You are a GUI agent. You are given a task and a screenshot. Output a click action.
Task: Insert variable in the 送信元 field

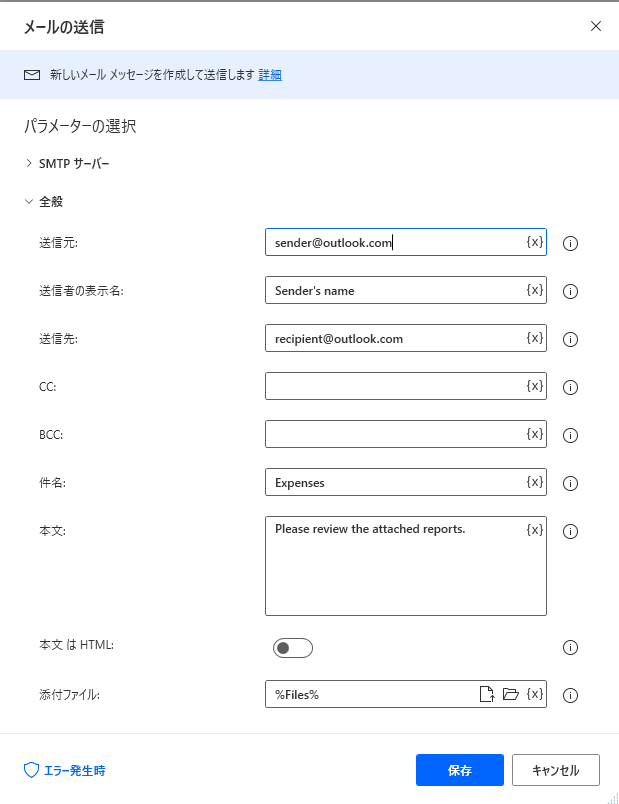tap(534, 242)
